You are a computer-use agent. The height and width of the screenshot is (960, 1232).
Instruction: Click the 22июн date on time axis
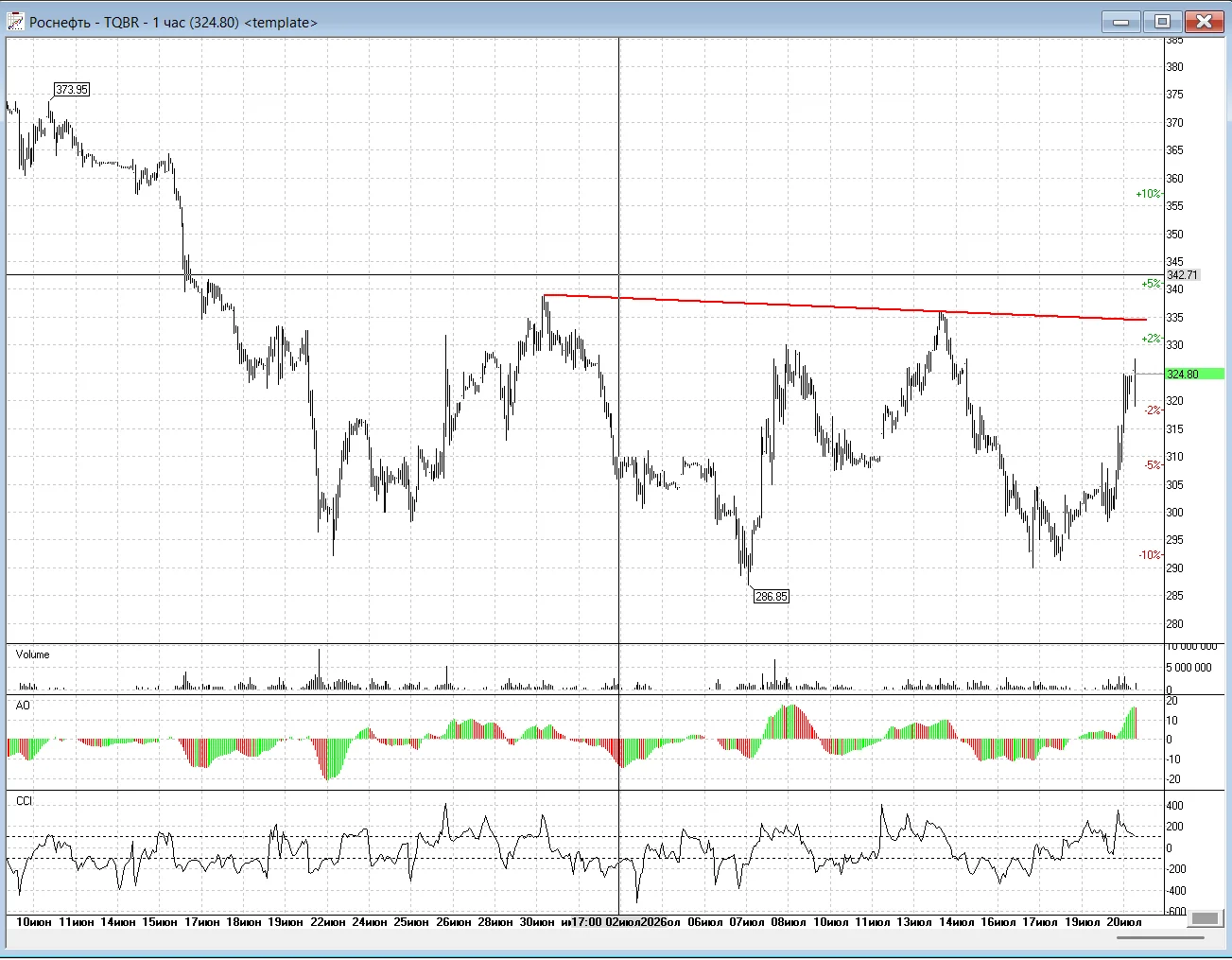tap(328, 922)
